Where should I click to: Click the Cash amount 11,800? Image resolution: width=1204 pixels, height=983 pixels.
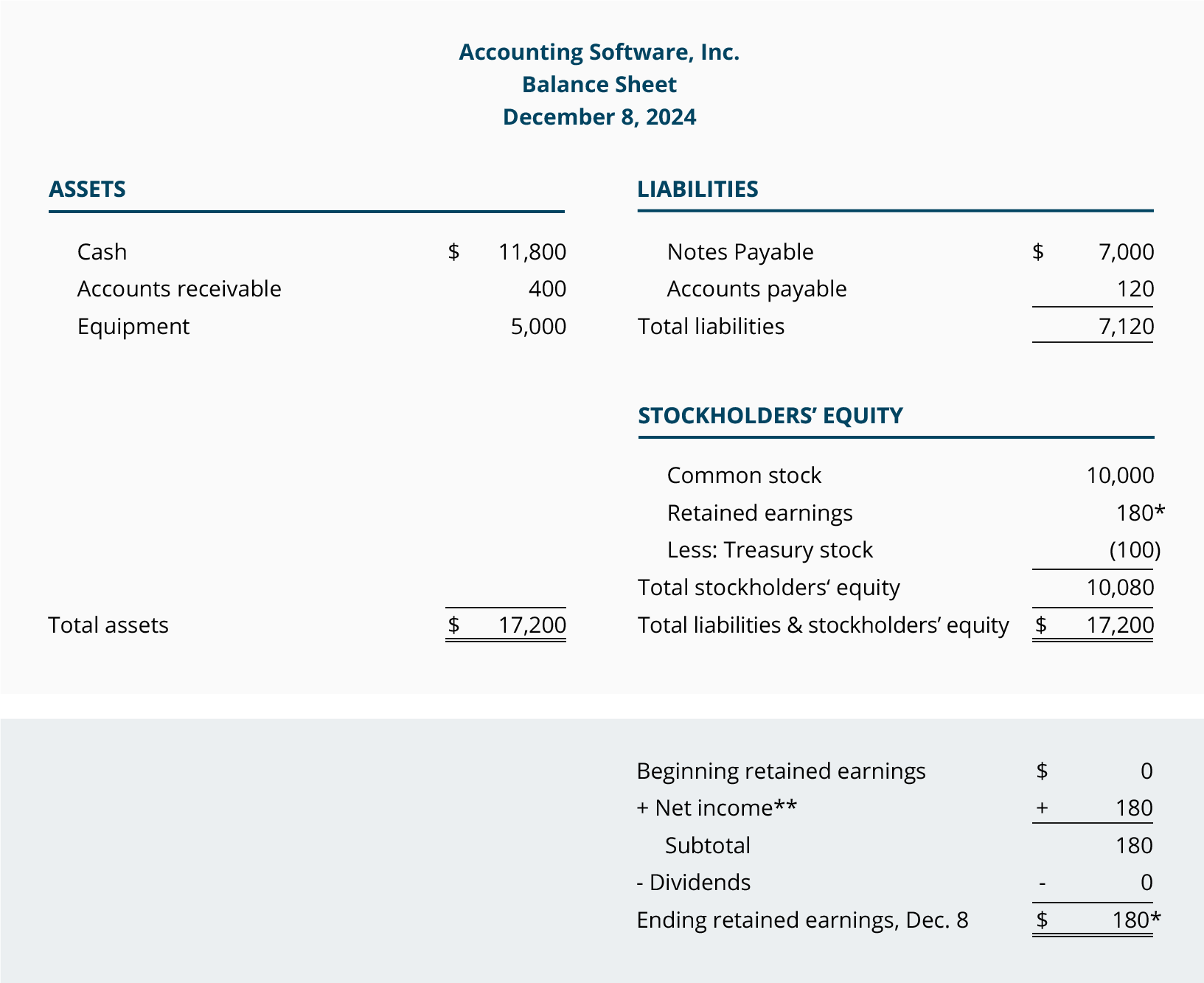tap(532, 252)
